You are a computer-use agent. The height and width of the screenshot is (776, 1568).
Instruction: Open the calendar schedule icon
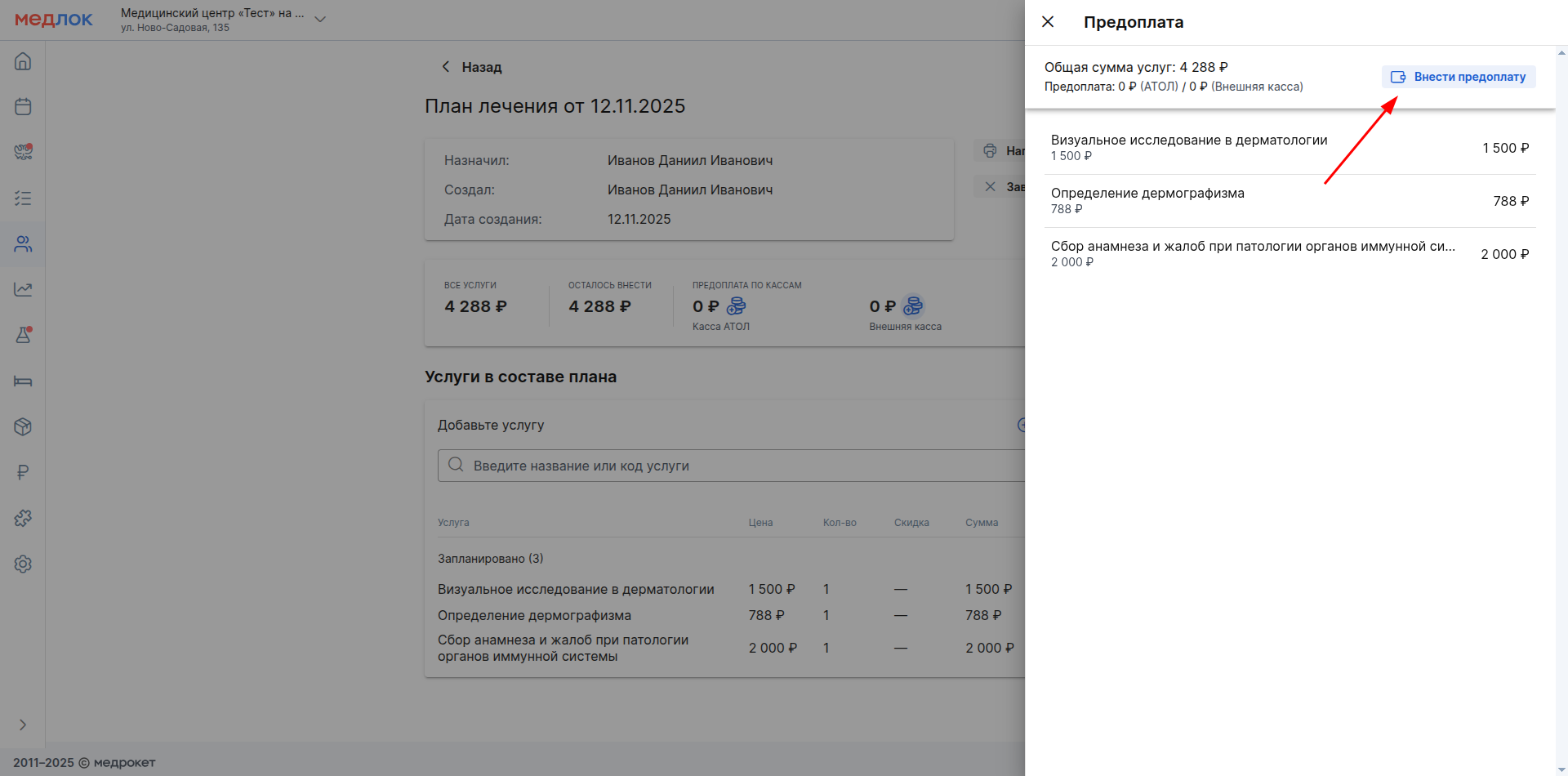23,107
